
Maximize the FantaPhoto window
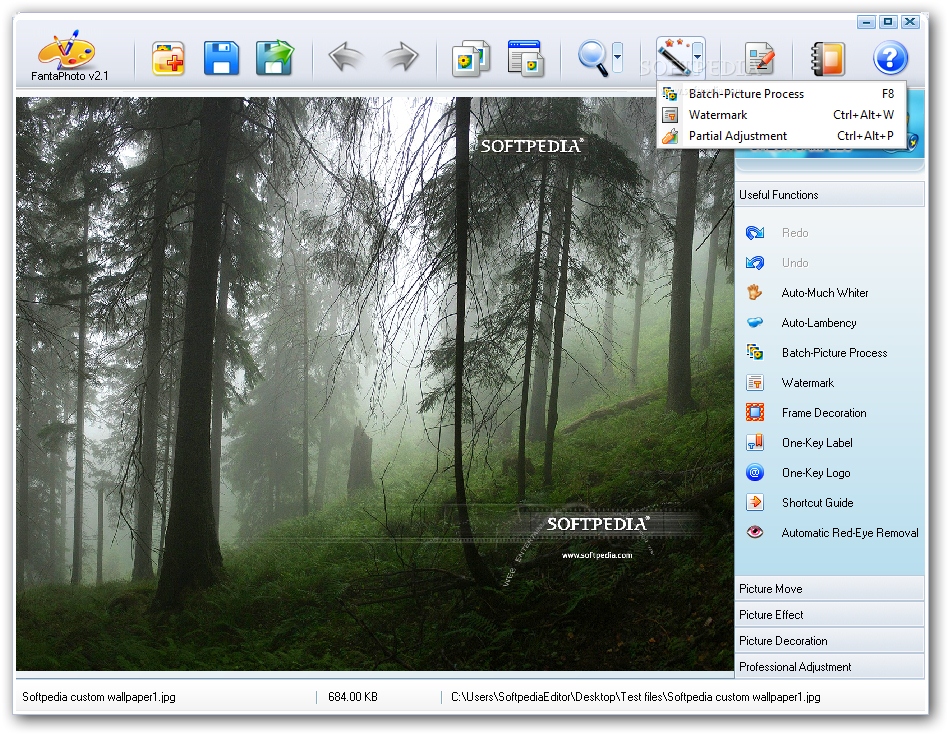888,22
